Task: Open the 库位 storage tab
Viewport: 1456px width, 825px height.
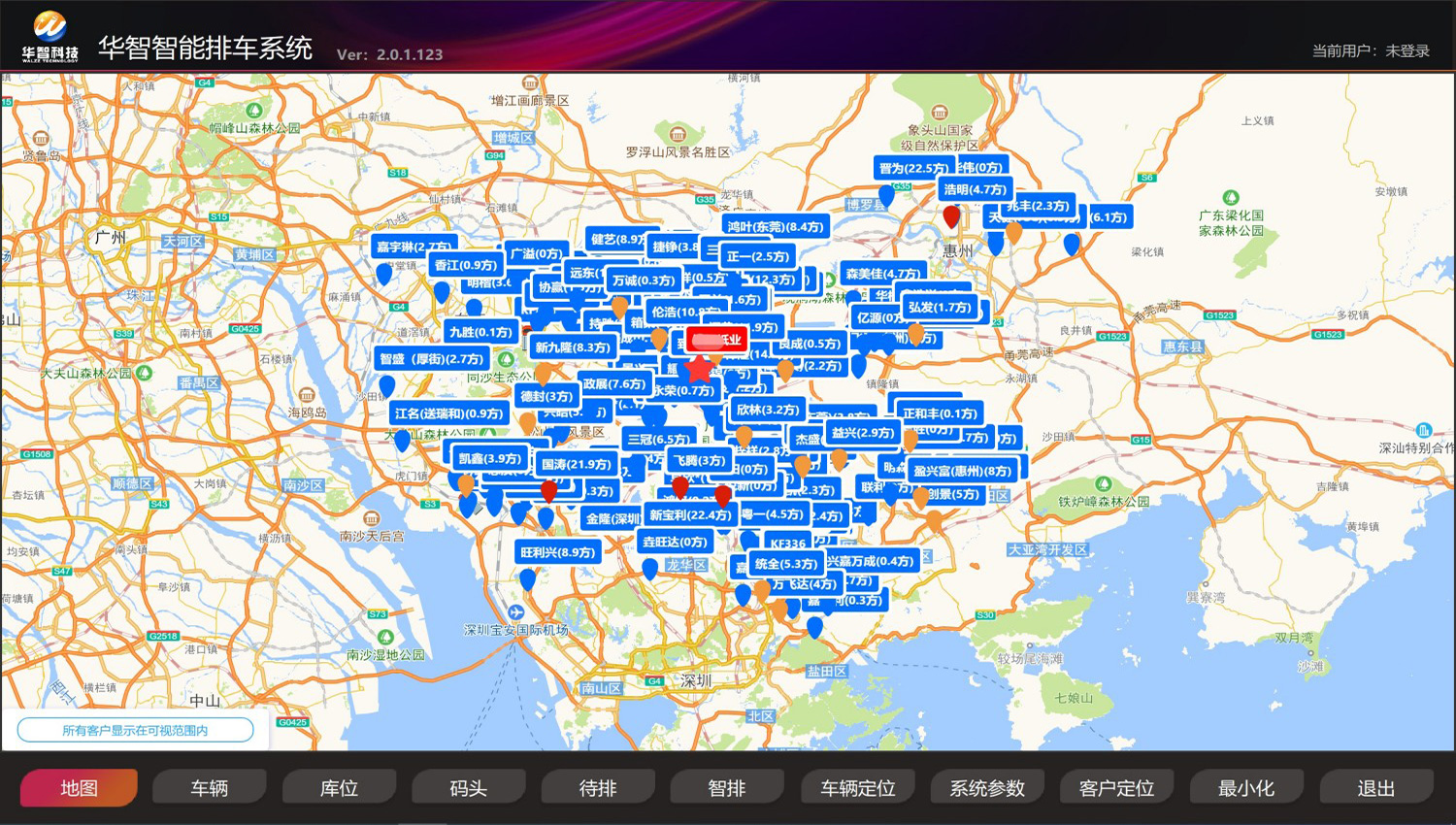Action: pyautogui.click(x=339, y=788)
